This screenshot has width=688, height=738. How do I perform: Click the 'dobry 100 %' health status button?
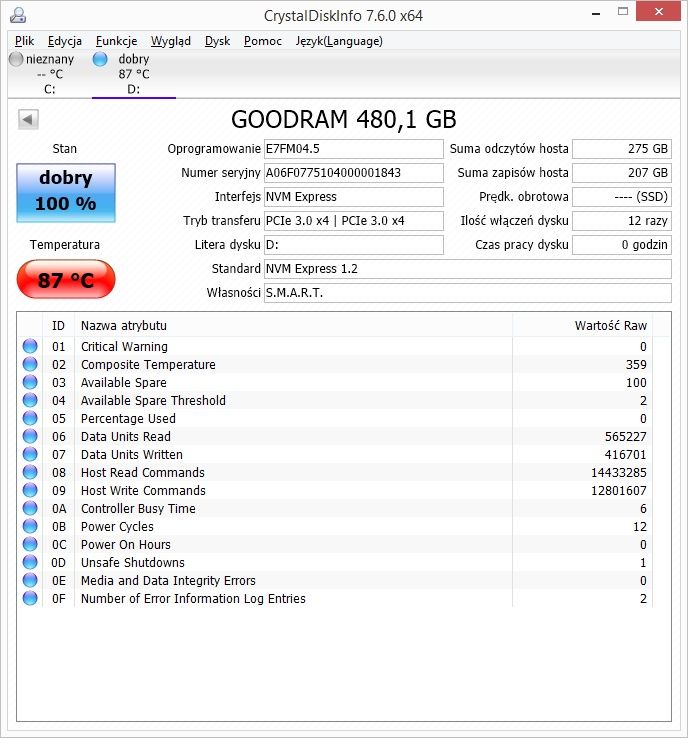[66, 193]
